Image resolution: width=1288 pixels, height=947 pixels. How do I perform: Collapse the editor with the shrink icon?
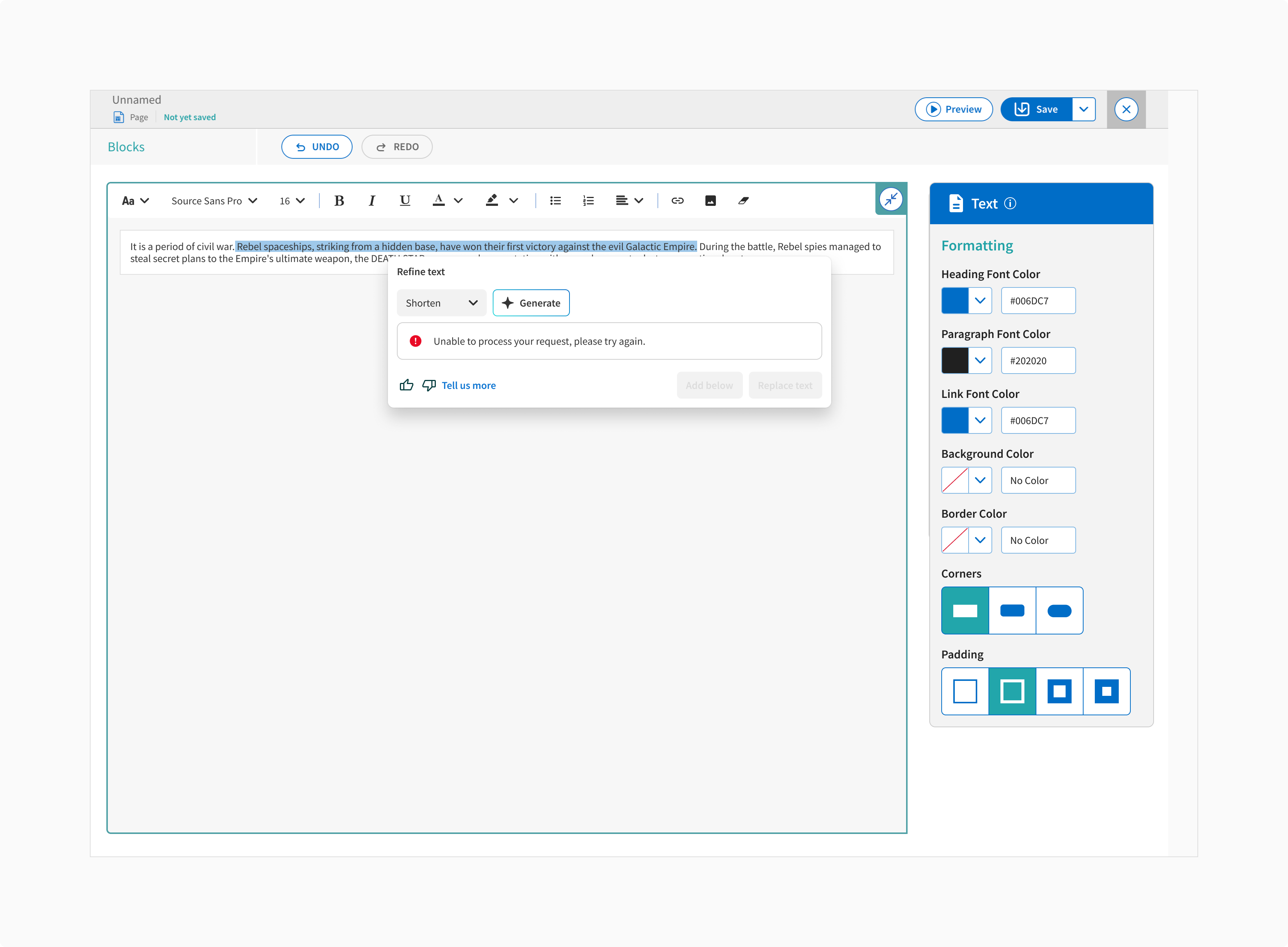pos(891,200)
